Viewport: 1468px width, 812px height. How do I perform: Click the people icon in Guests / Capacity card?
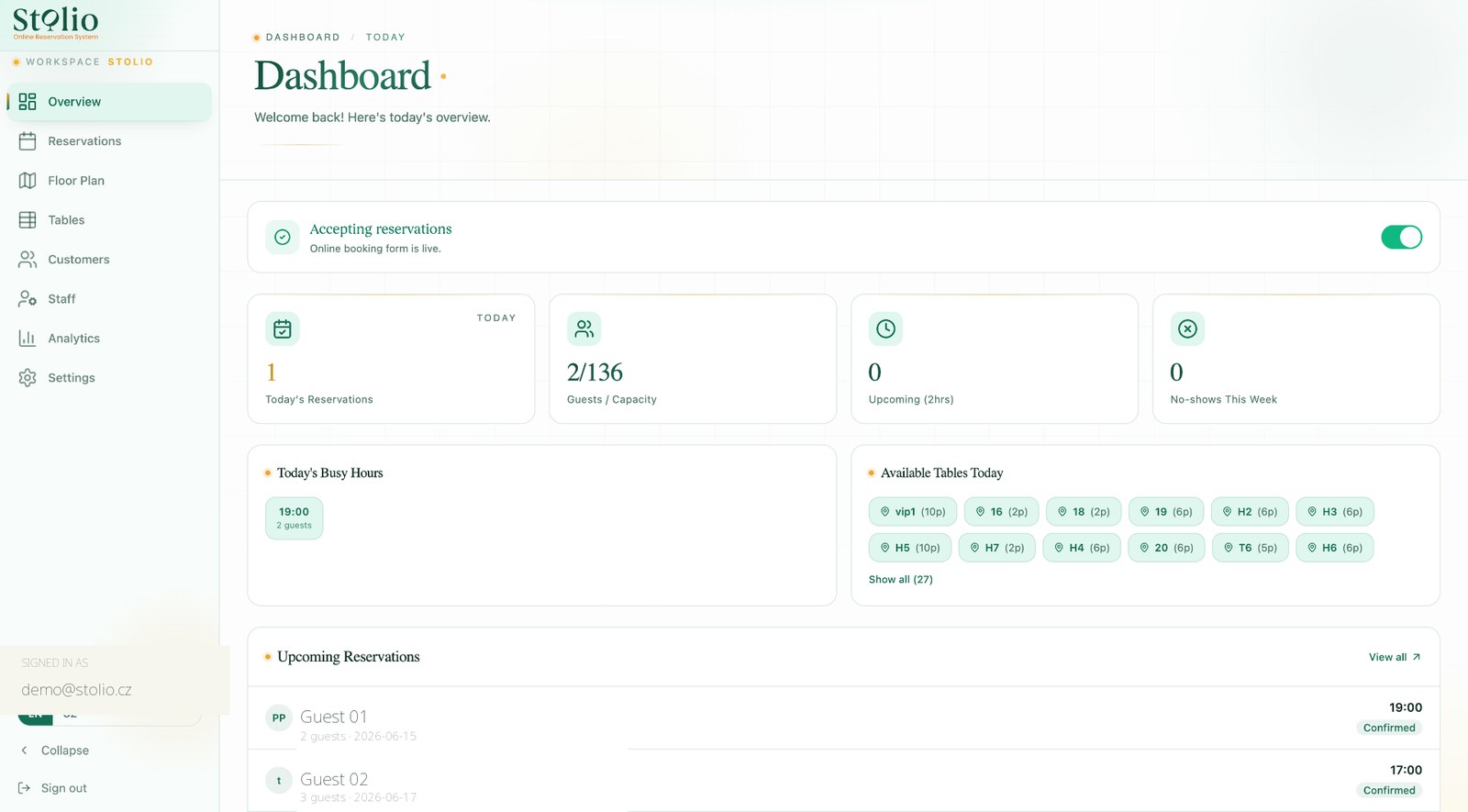point(584,328)
